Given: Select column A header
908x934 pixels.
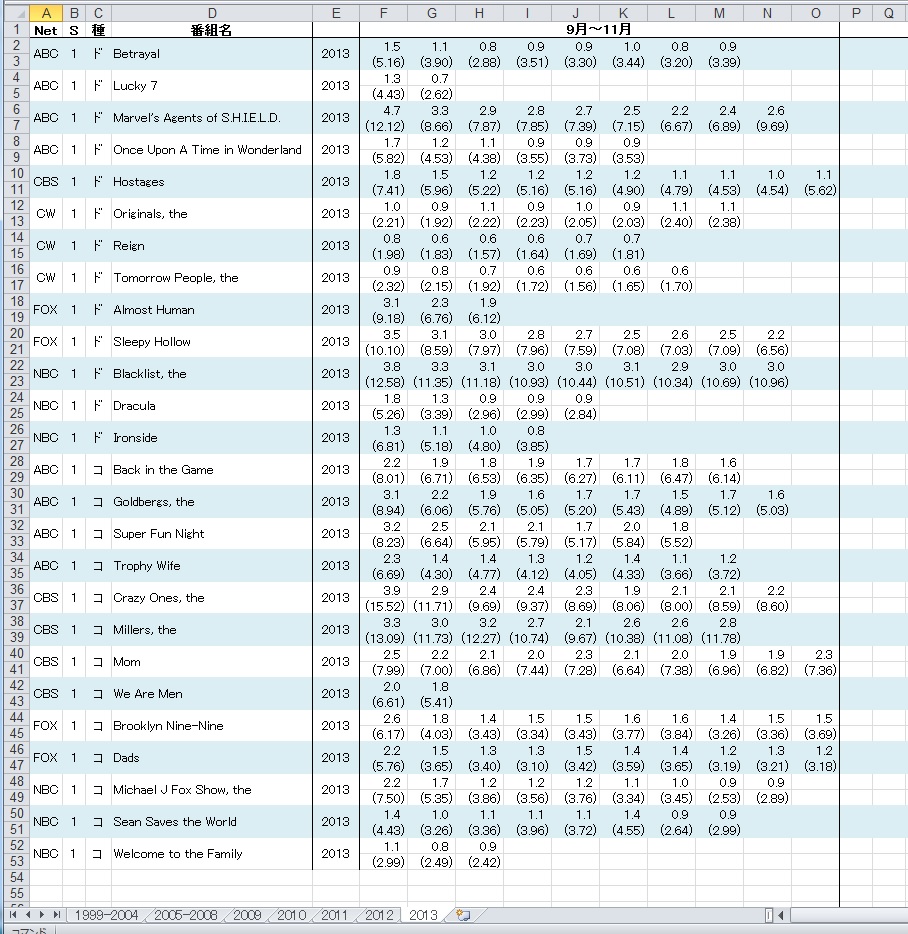Looking at the screenshot, I should coord(46,13).
